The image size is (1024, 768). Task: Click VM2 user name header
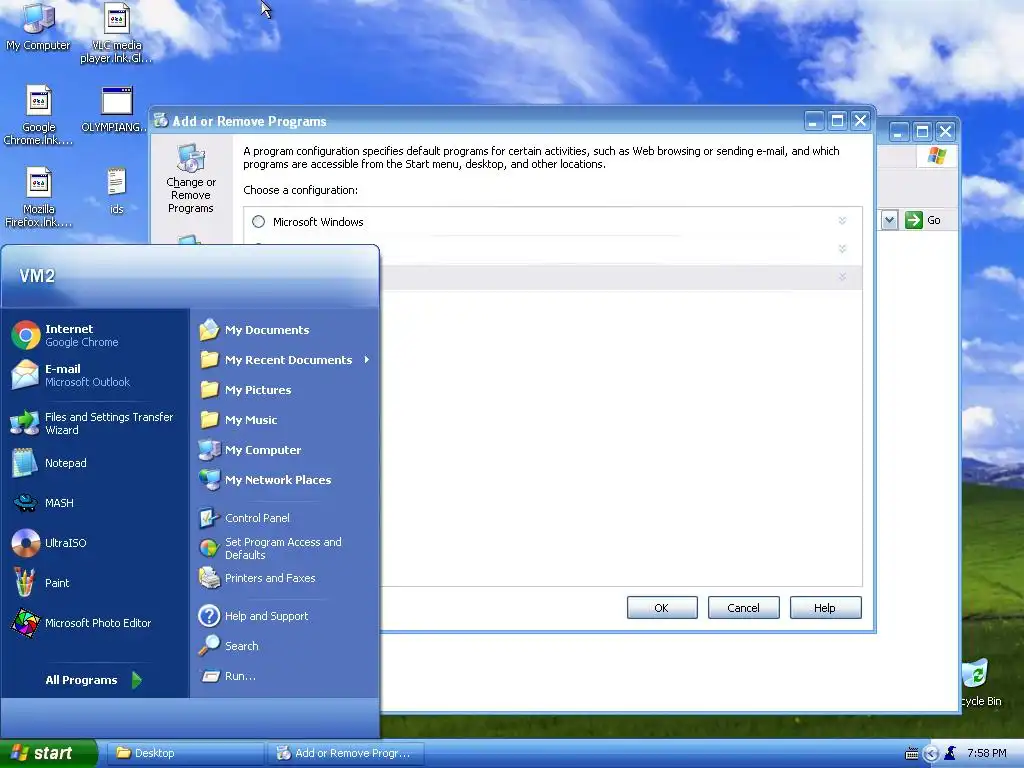[x=37, y=276]
